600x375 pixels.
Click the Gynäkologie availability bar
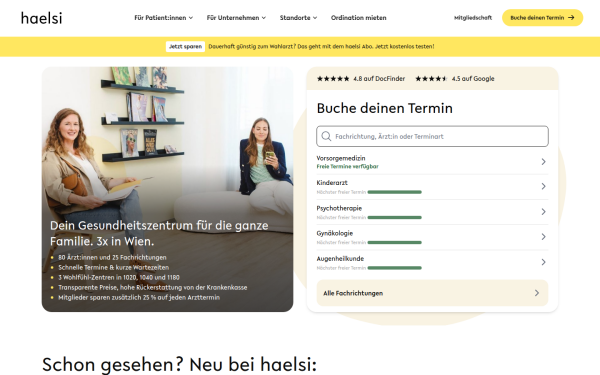(395, 243)
